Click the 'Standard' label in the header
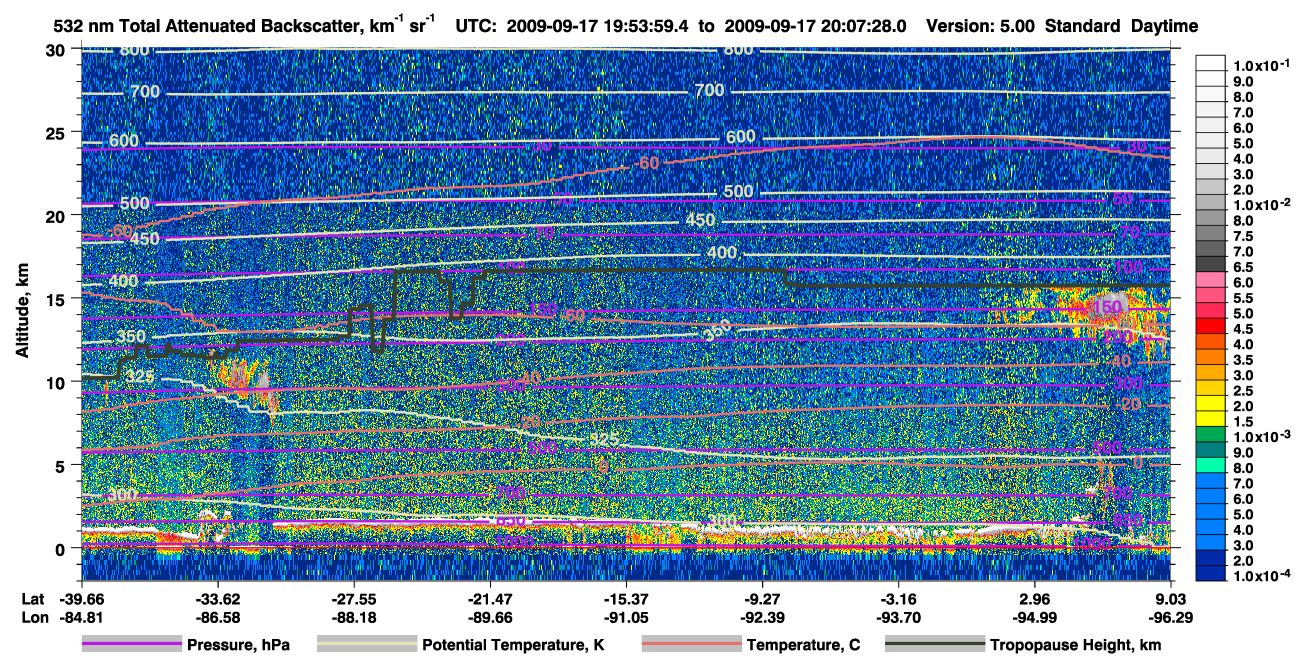Image resolution: width=1300 pixels, height=667 pixels. (1084, 26)
